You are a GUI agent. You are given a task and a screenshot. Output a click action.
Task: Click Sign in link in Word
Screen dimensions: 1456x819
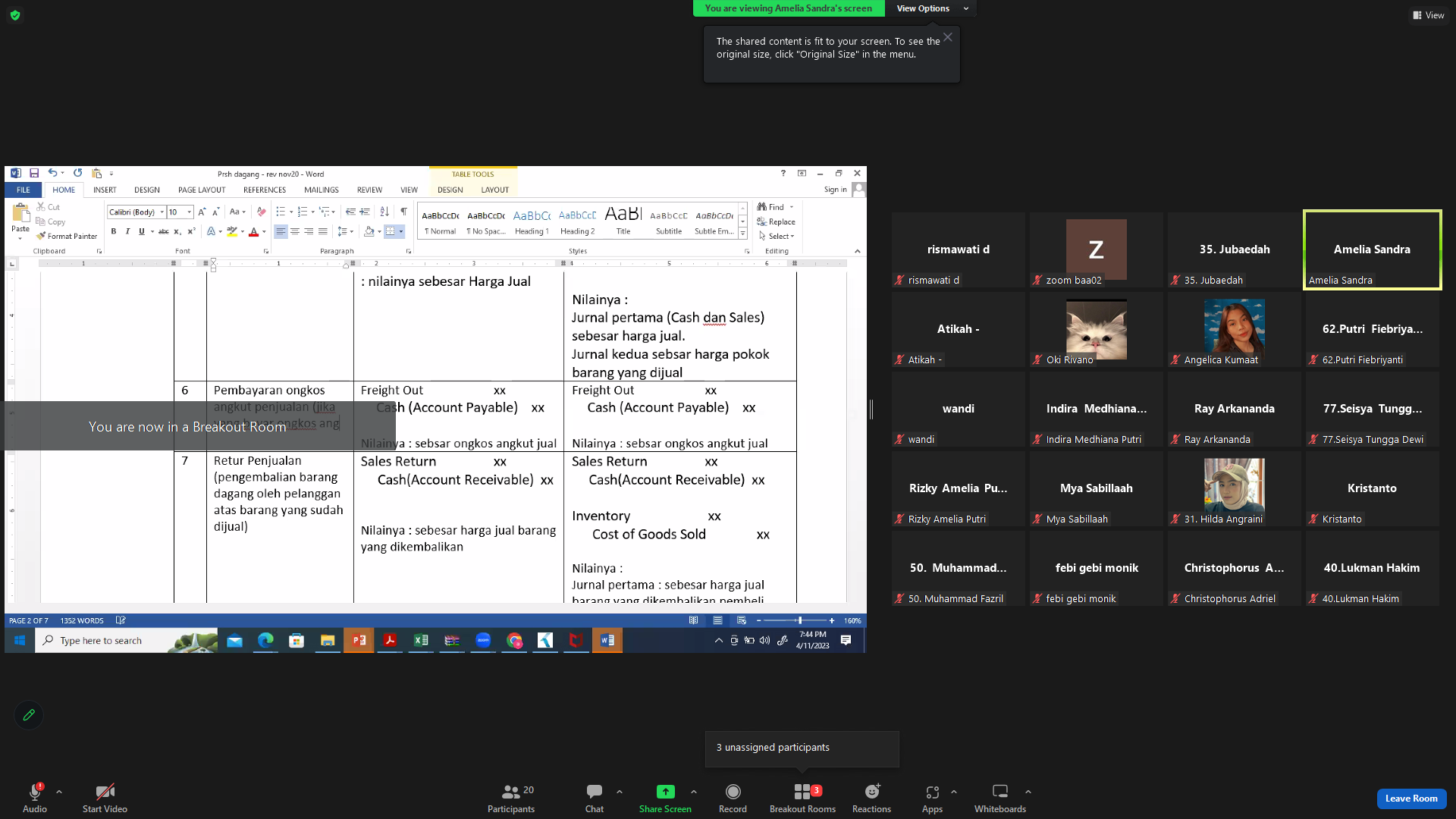(836, 190)
